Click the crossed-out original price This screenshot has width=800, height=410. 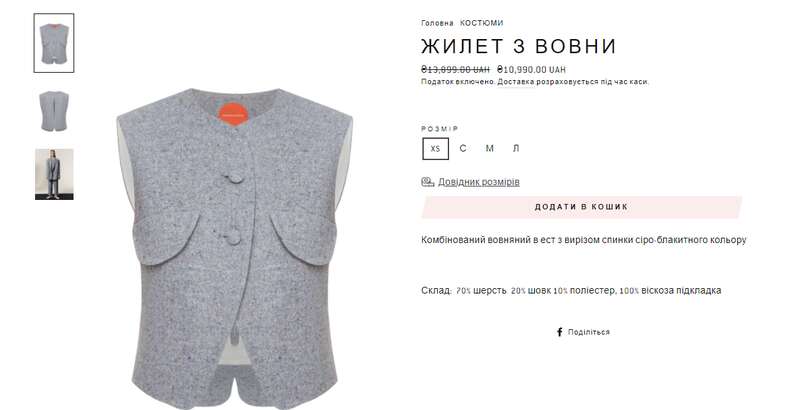tap(455, 69)
